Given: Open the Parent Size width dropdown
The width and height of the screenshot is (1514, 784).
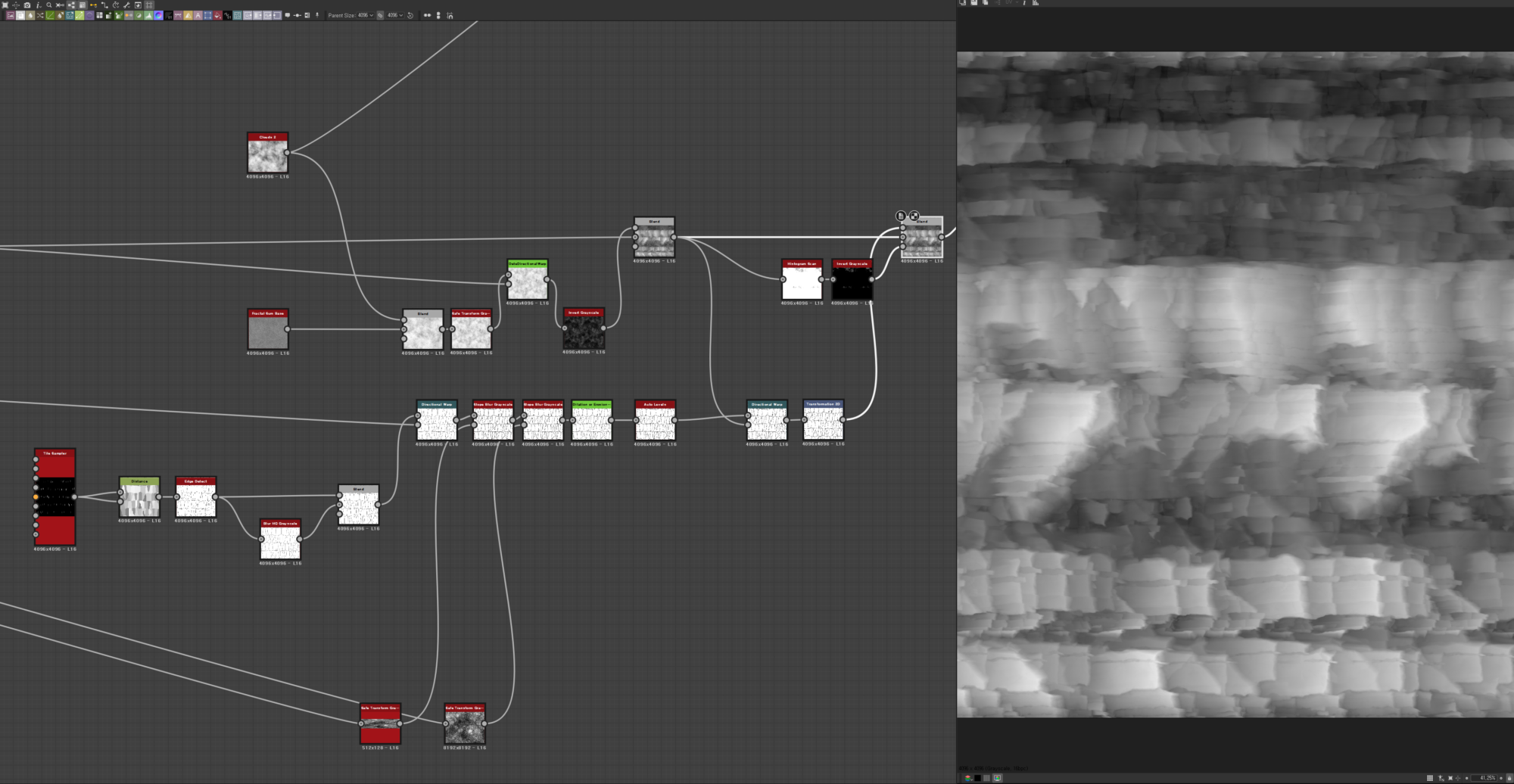Looking at the screenshot, I should point(366,15).
